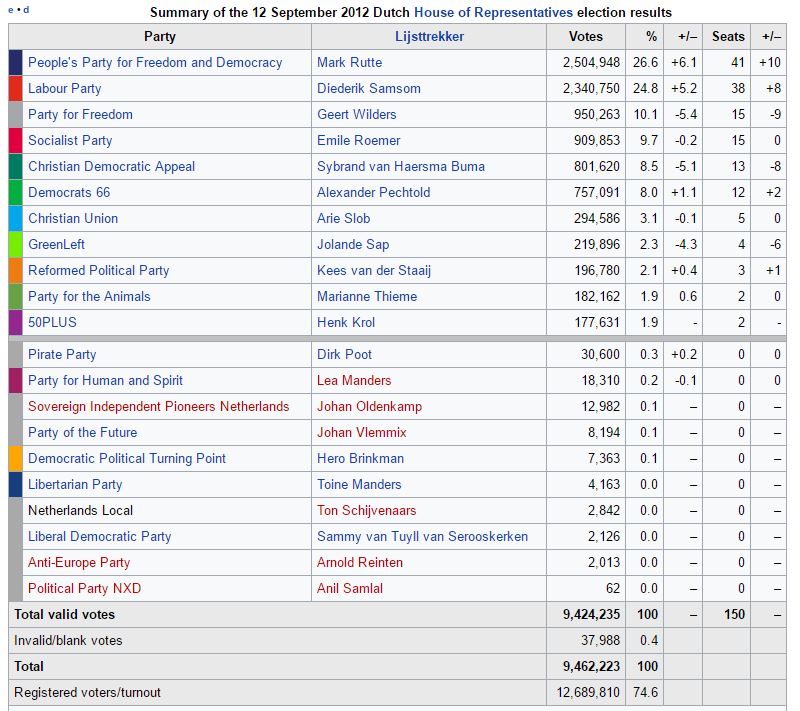
Task: Open the GreenLeft party link
Action: click(x=56, y=245)
